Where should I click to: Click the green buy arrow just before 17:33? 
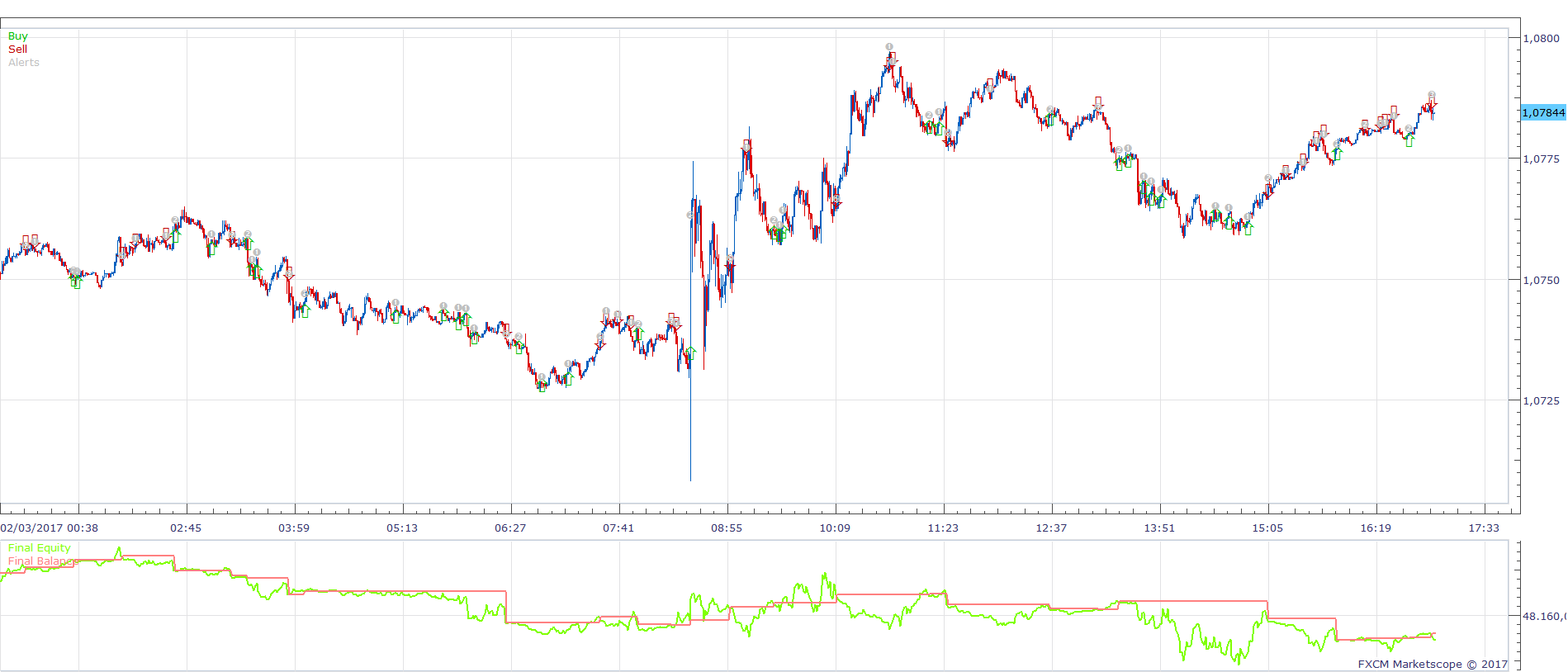pos(1409,141)
